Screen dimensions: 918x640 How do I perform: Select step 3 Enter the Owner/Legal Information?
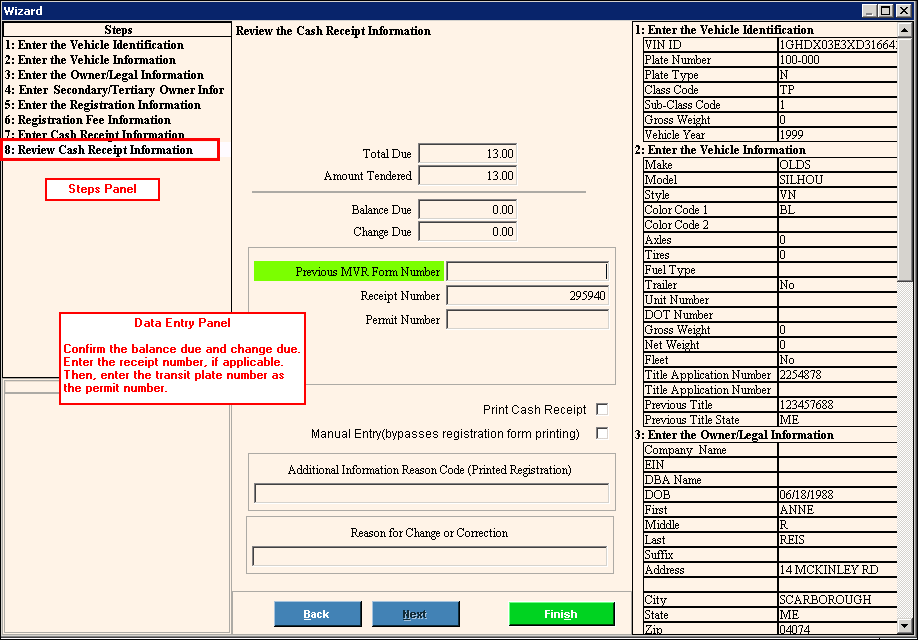click(x=104, y=75)
